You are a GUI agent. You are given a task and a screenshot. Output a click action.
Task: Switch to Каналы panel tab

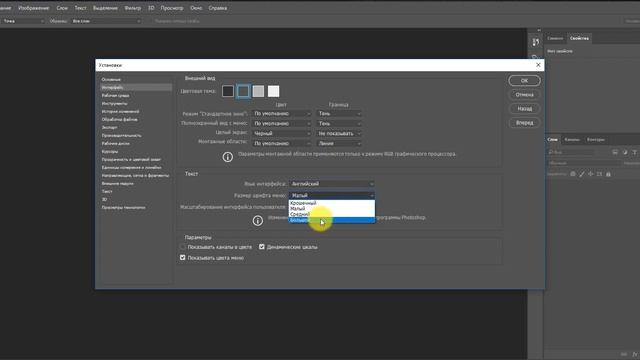572,140
